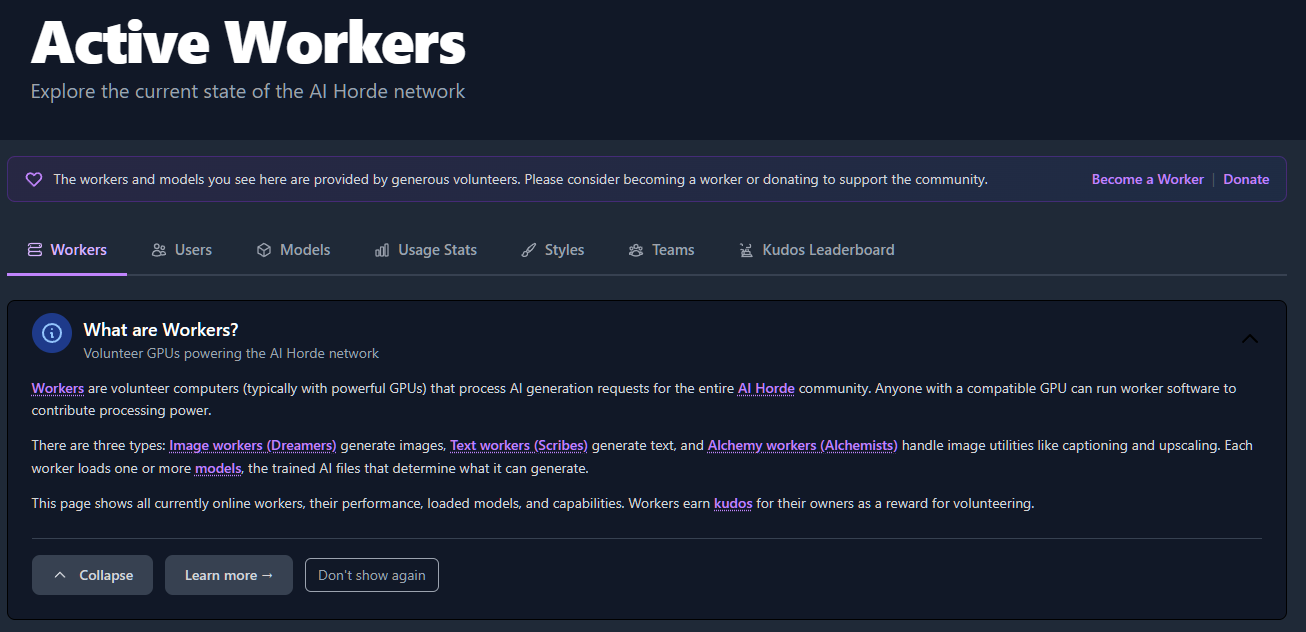
Task: Click the Teams tab group icon
Action: [x=636, y=250]
